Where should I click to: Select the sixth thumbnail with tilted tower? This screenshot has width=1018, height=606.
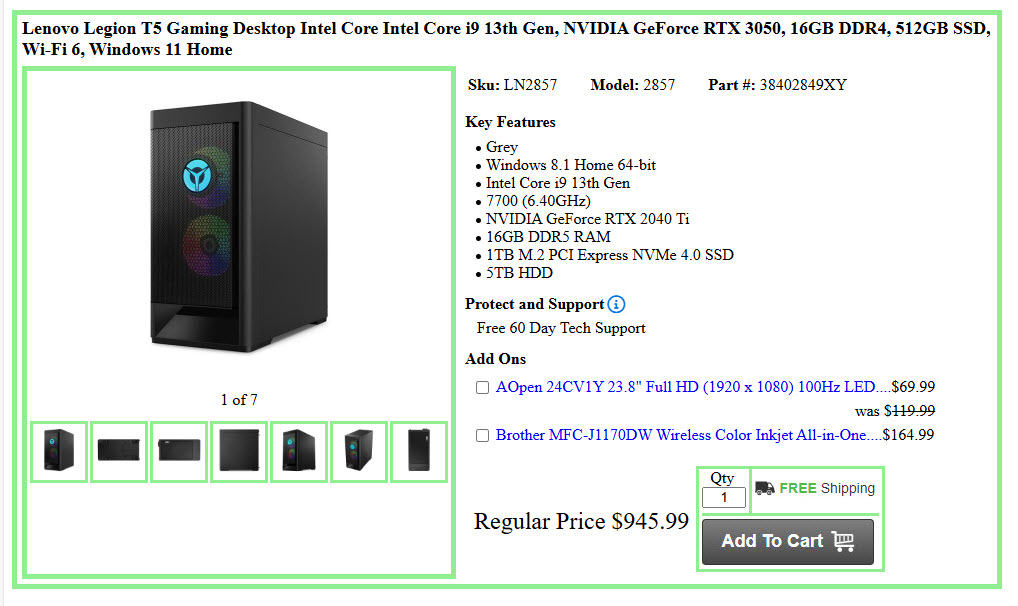pos(359,451)
